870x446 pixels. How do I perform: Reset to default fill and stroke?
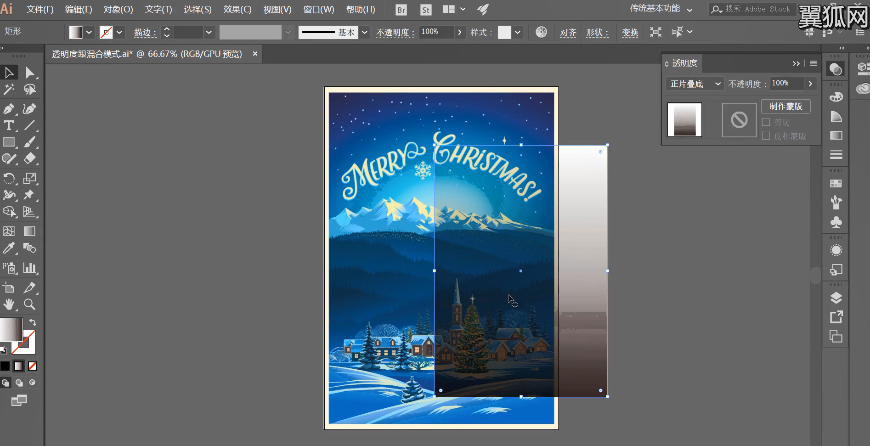(3, 350)
